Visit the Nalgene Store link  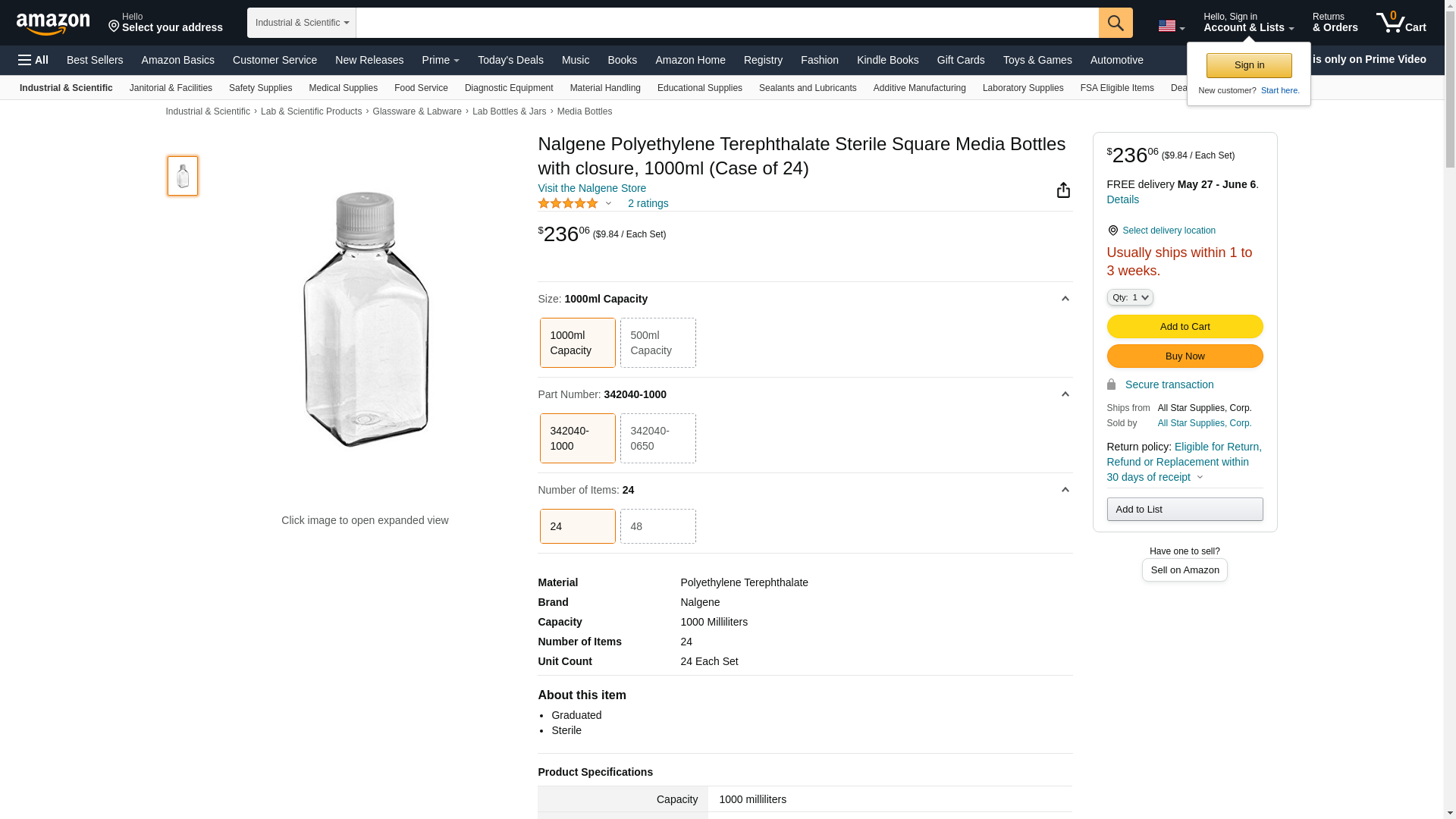pos(591,188)
